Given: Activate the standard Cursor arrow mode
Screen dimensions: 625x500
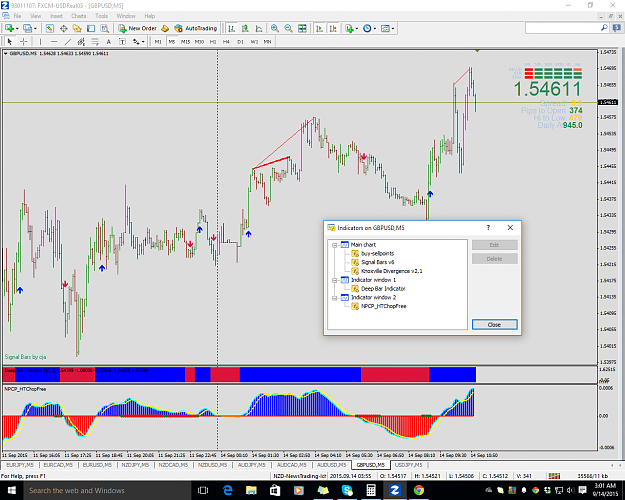Looking at the screenshot, I should coord(10,41).
